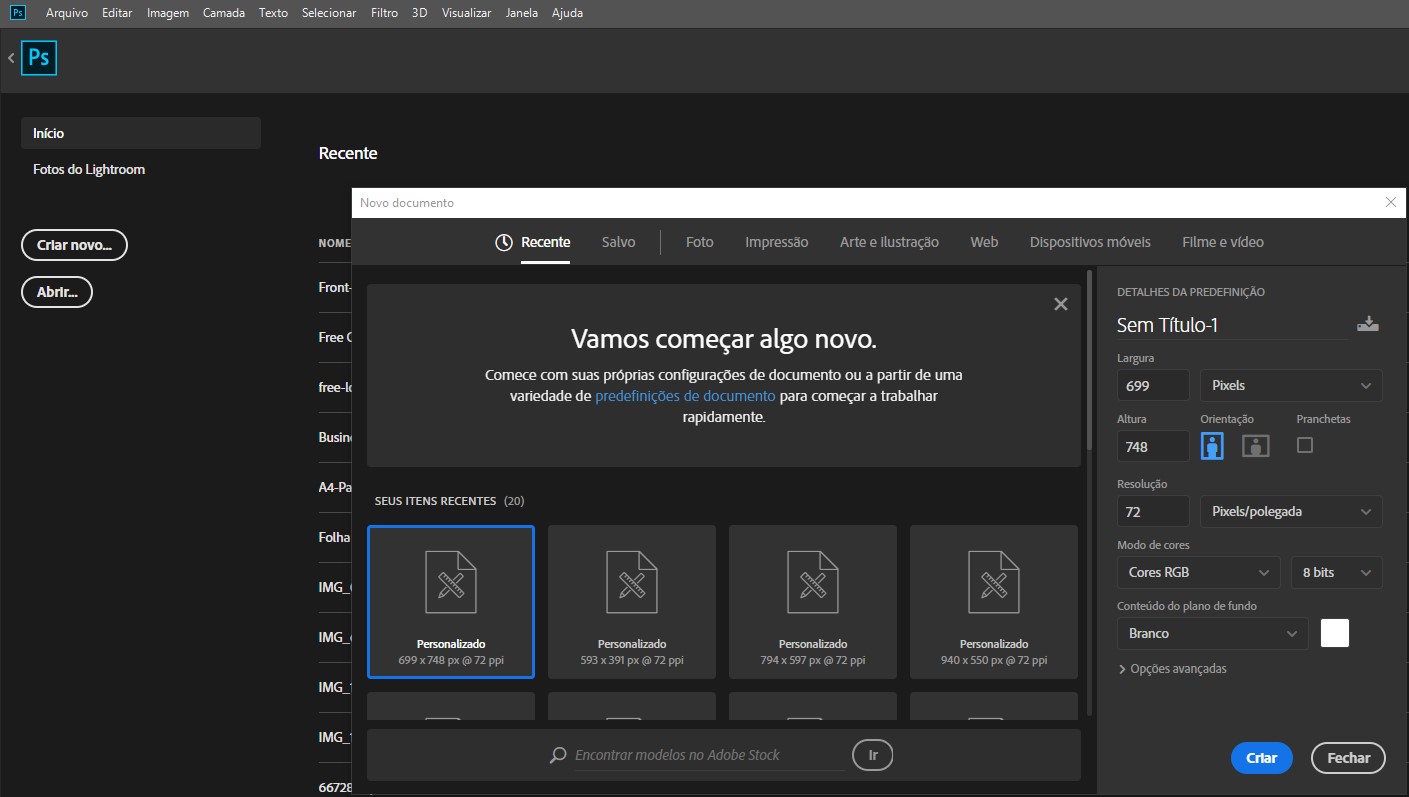Open the Filtro menu
Viewport: 1409px width, 797px height.
384,13
